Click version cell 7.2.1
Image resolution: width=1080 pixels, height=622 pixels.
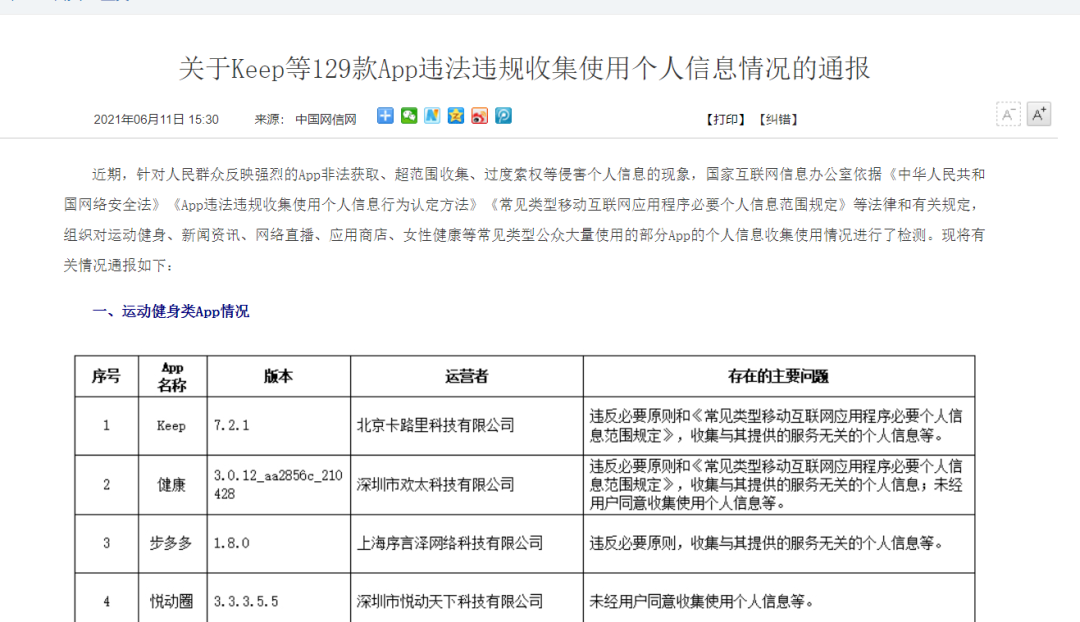coord(278,426)
